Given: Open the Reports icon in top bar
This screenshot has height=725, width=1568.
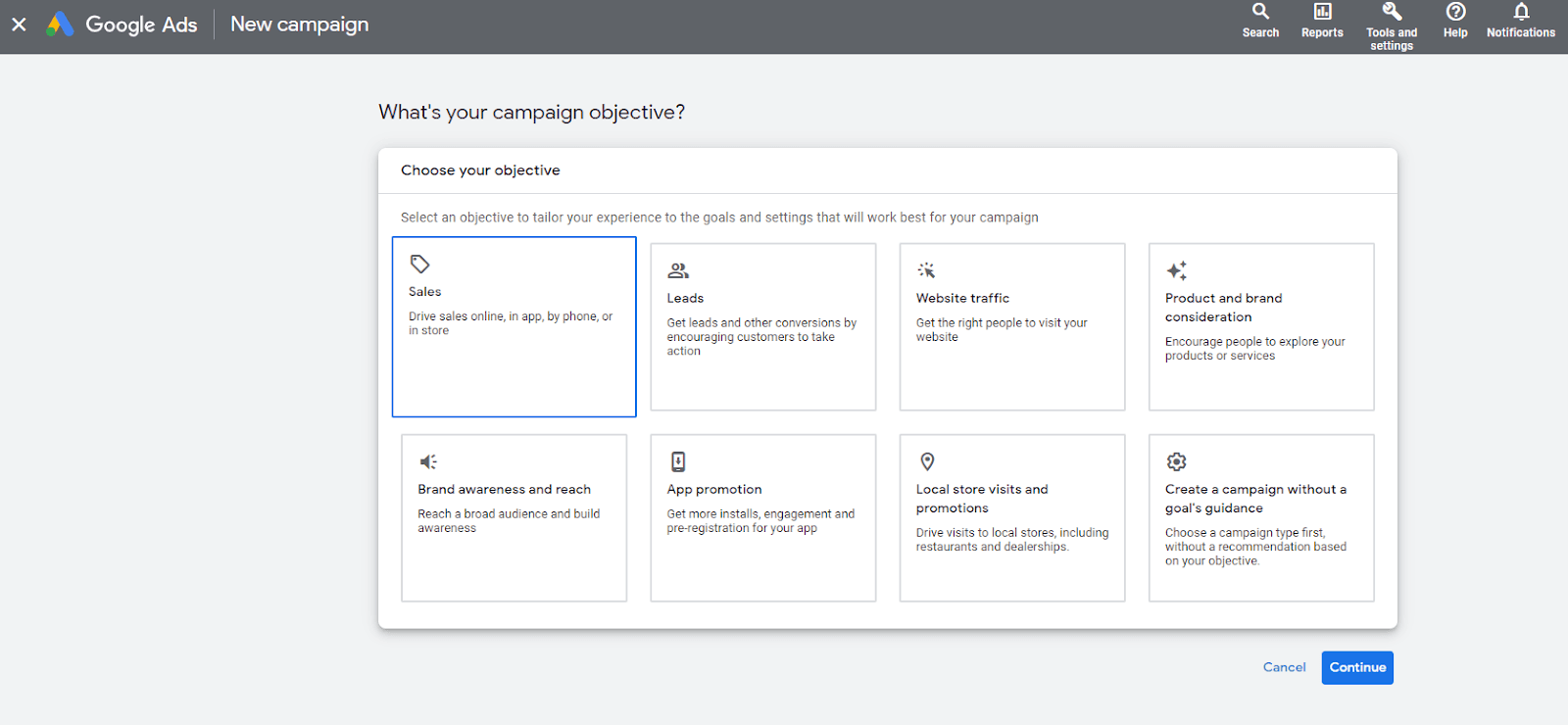Looking at the screenshot, I should pos(1322,12).
